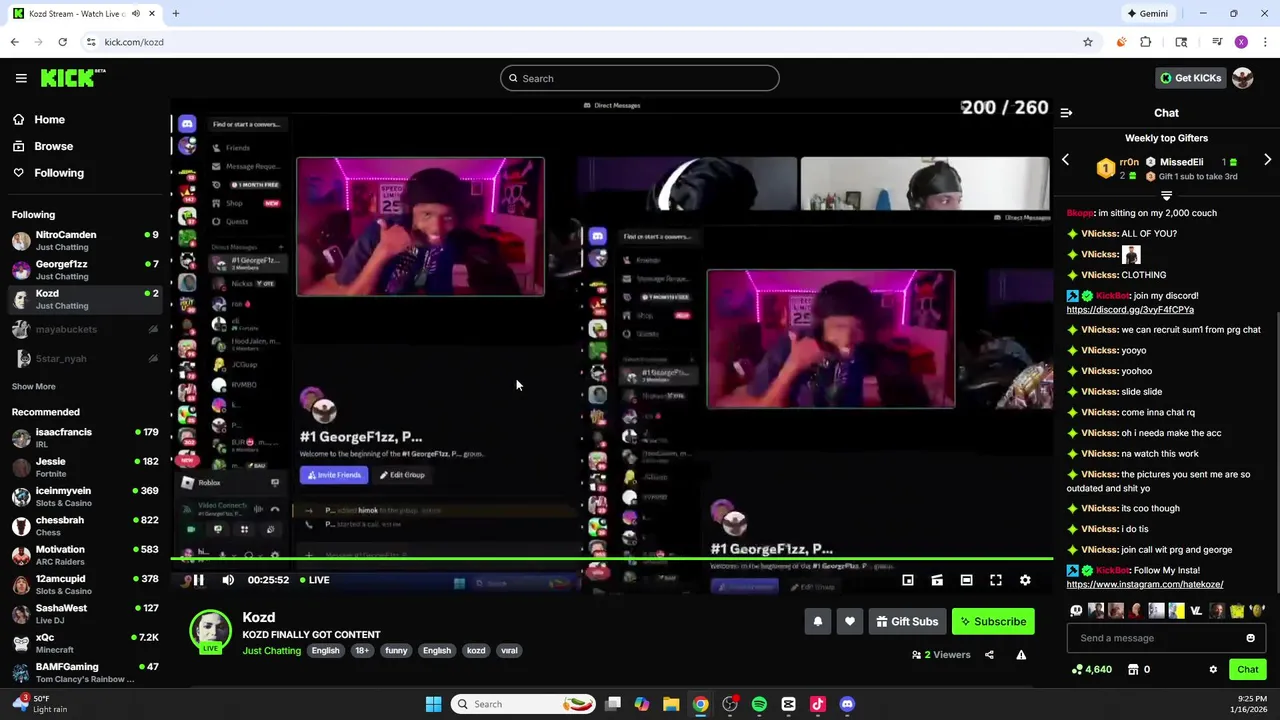Screen dimensions: 1280x720
Task: Reload the page in Chrome
Action: 62,42
